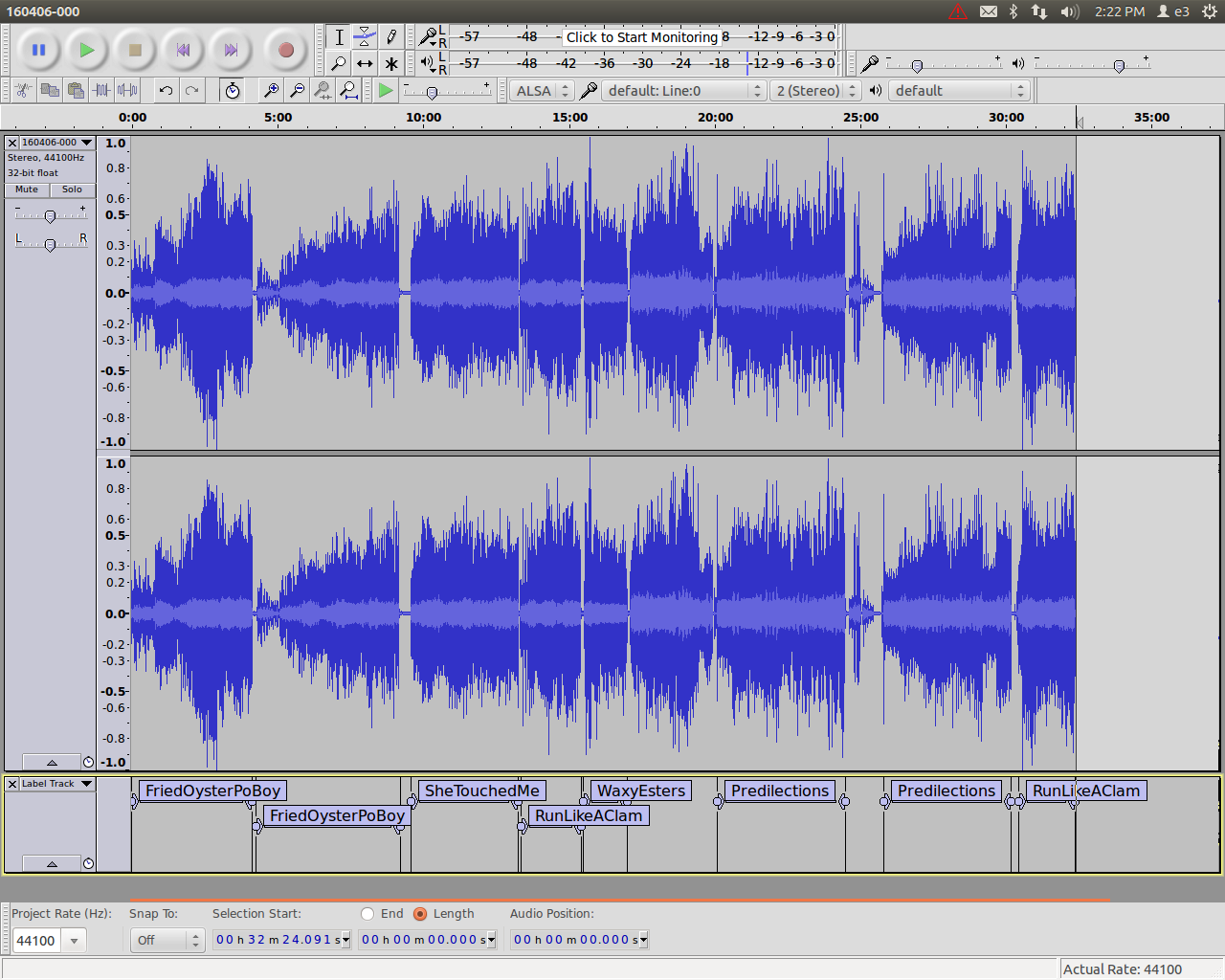Select the Draw (pencil) tool
The image size is (1225, 980).
(390, 37)
